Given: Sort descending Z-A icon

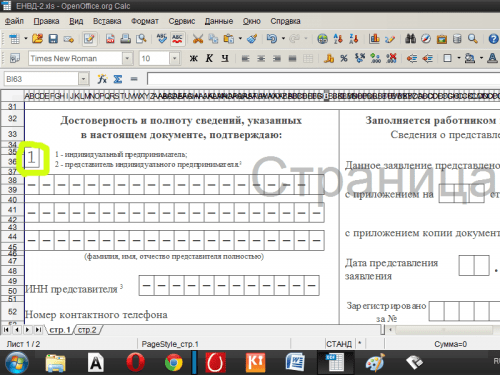Looking at the screenshot, I should click(354, 39).
